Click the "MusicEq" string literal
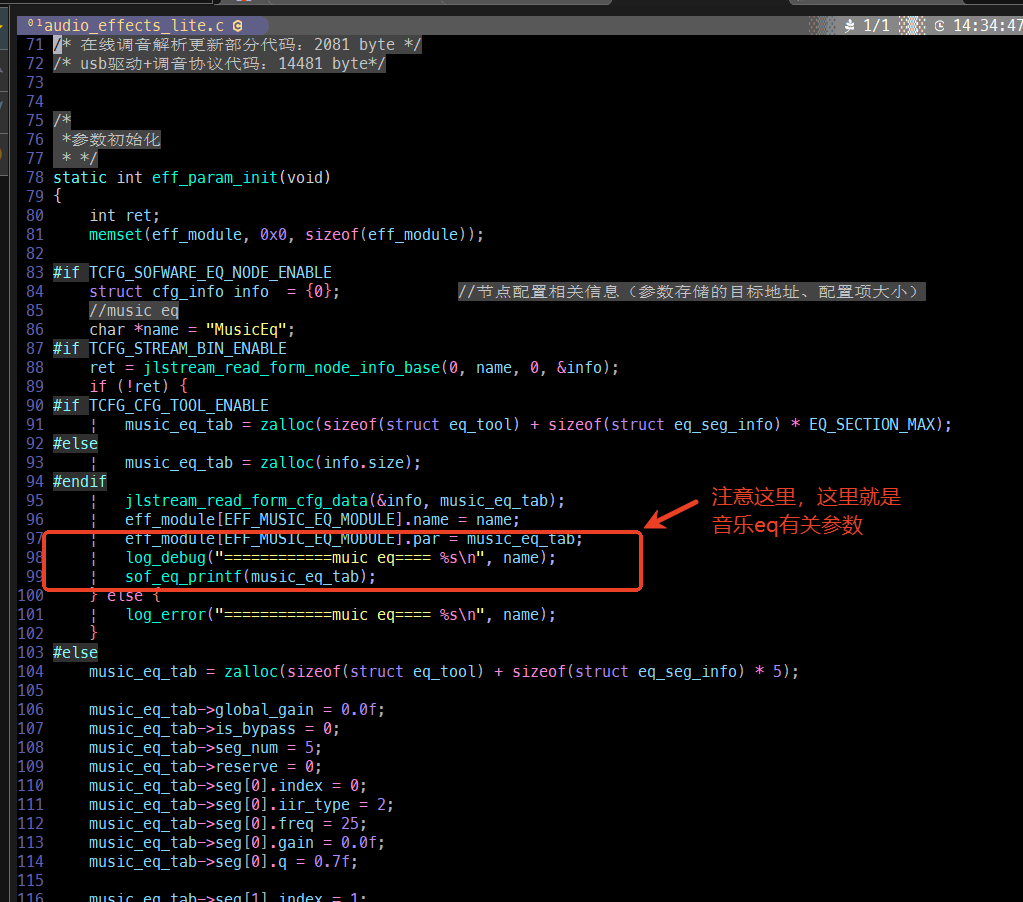The image size is (1023, 902). point(246,329)
